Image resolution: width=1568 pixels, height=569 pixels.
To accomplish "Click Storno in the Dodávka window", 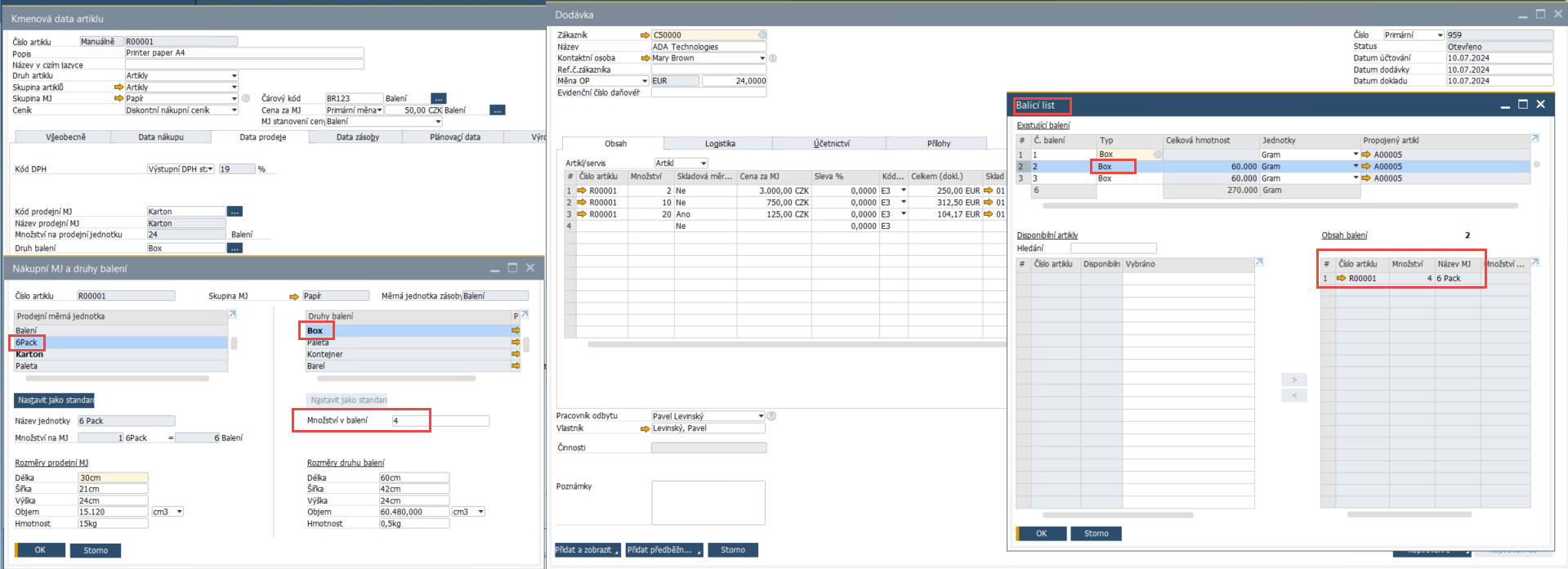I will point(732,550).
